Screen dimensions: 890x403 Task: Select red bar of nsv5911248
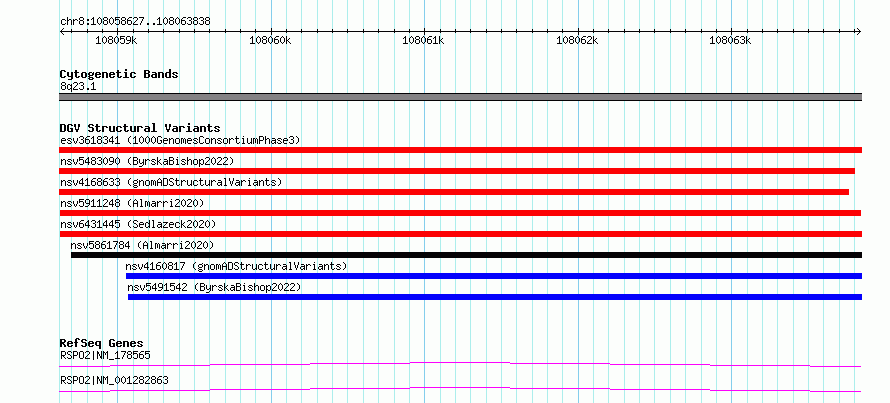(460, 213)
